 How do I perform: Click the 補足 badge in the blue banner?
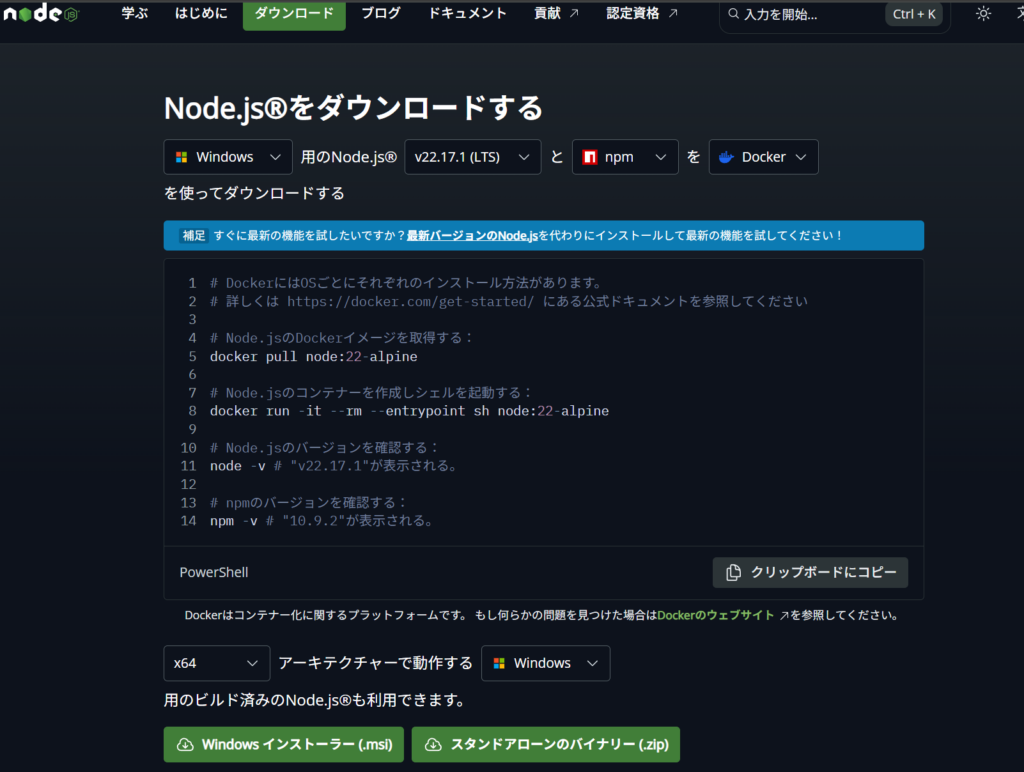[x=193, y=235]
